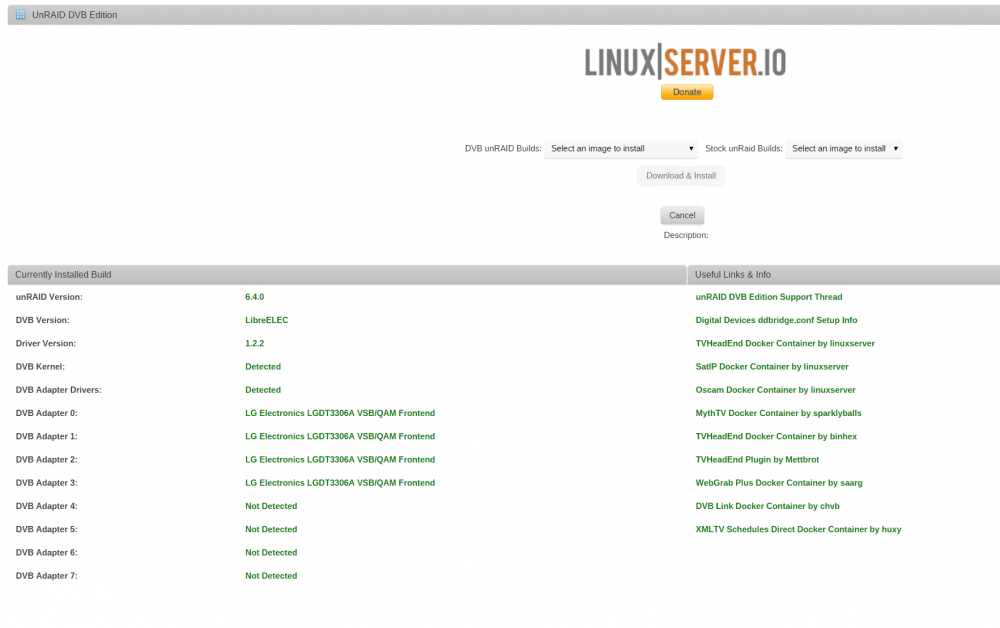Viewport: 1000px width, 628px height.
Task: Open Oscam Docker Container by linuxserver link
Action: tap(776, 390)
